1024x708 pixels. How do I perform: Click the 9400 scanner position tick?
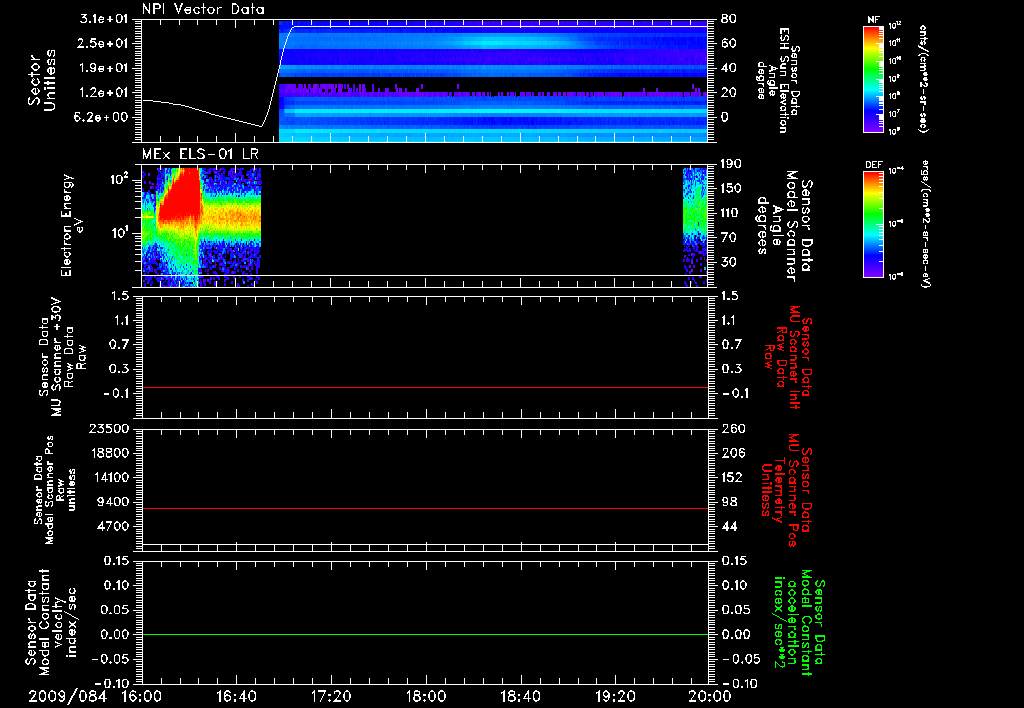point(112,502)
